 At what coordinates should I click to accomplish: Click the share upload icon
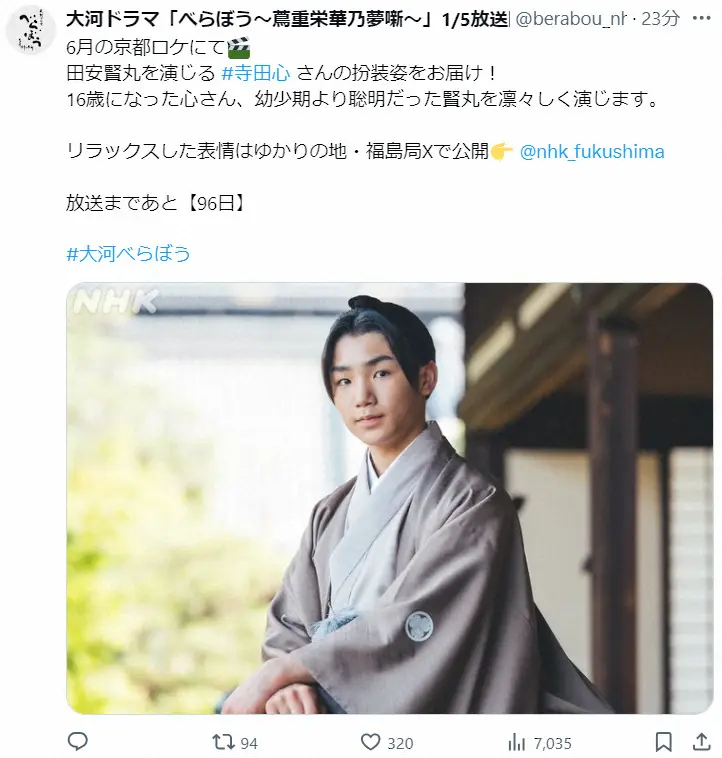coord(701,742)
